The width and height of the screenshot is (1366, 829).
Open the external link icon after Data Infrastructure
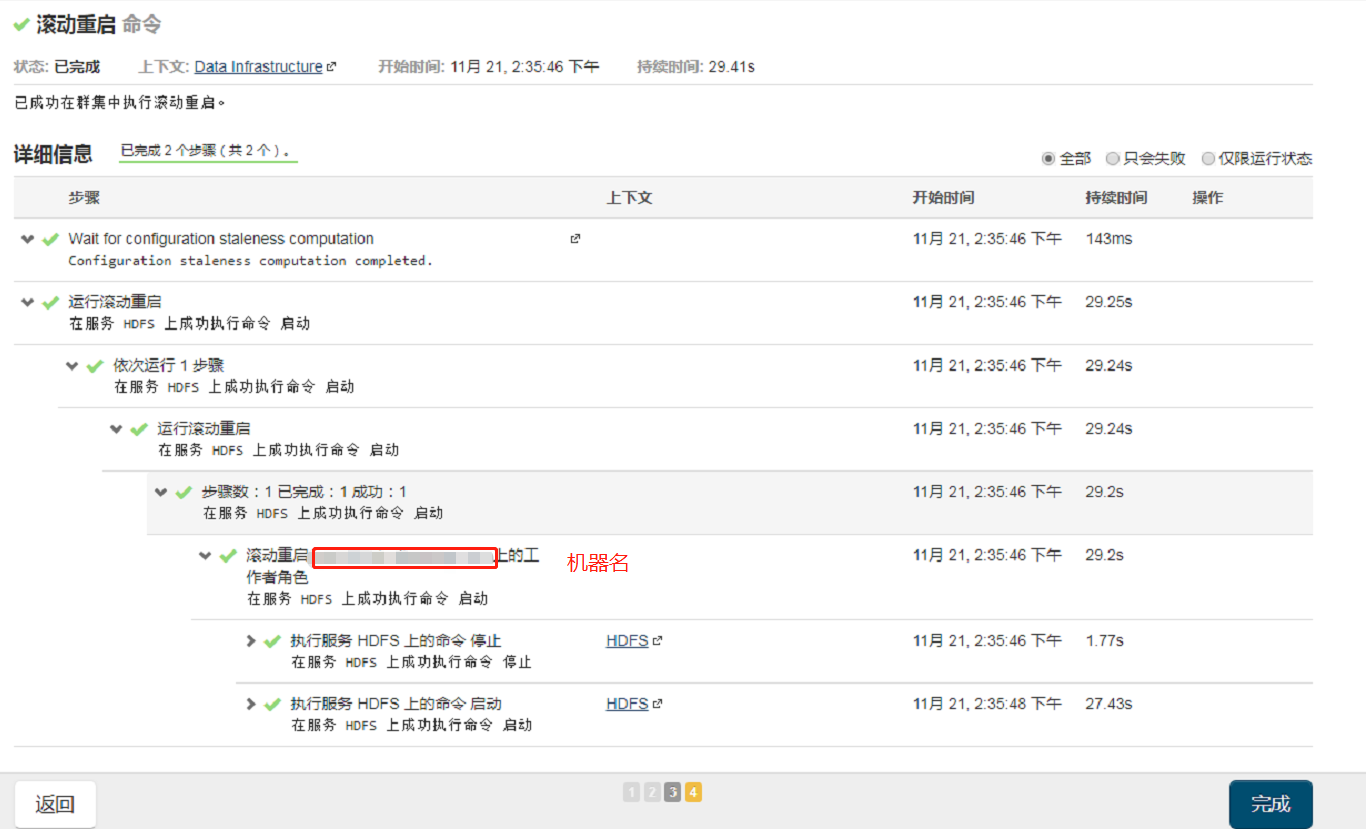[x=330, y=66]
